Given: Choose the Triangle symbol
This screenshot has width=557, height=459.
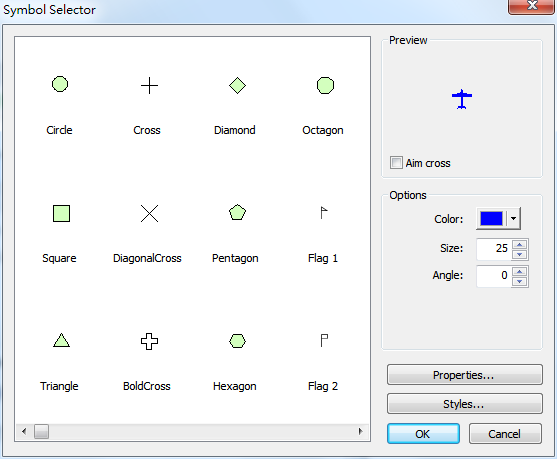Looking at the screenshot, I should pyautogui.click(x=61, y=340).
